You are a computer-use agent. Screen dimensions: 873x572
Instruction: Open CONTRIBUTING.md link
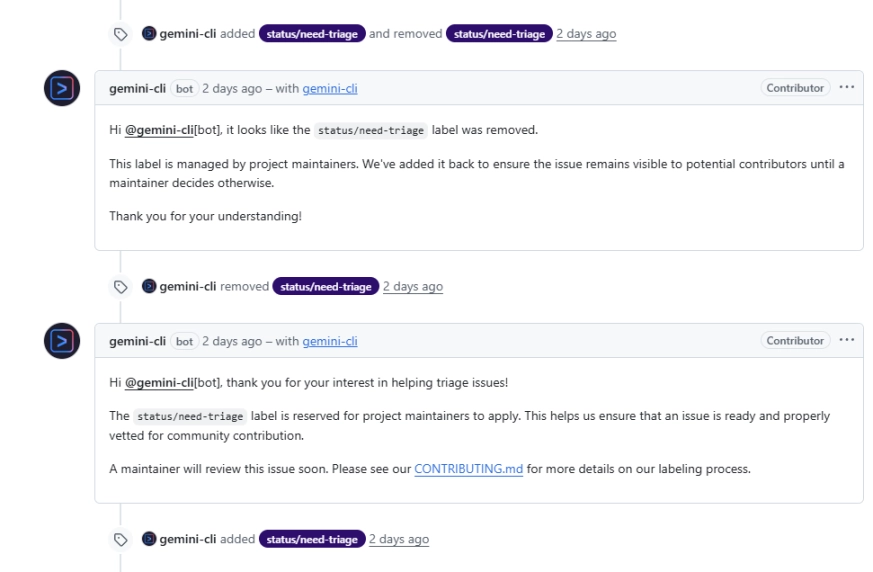coord(468,470)
